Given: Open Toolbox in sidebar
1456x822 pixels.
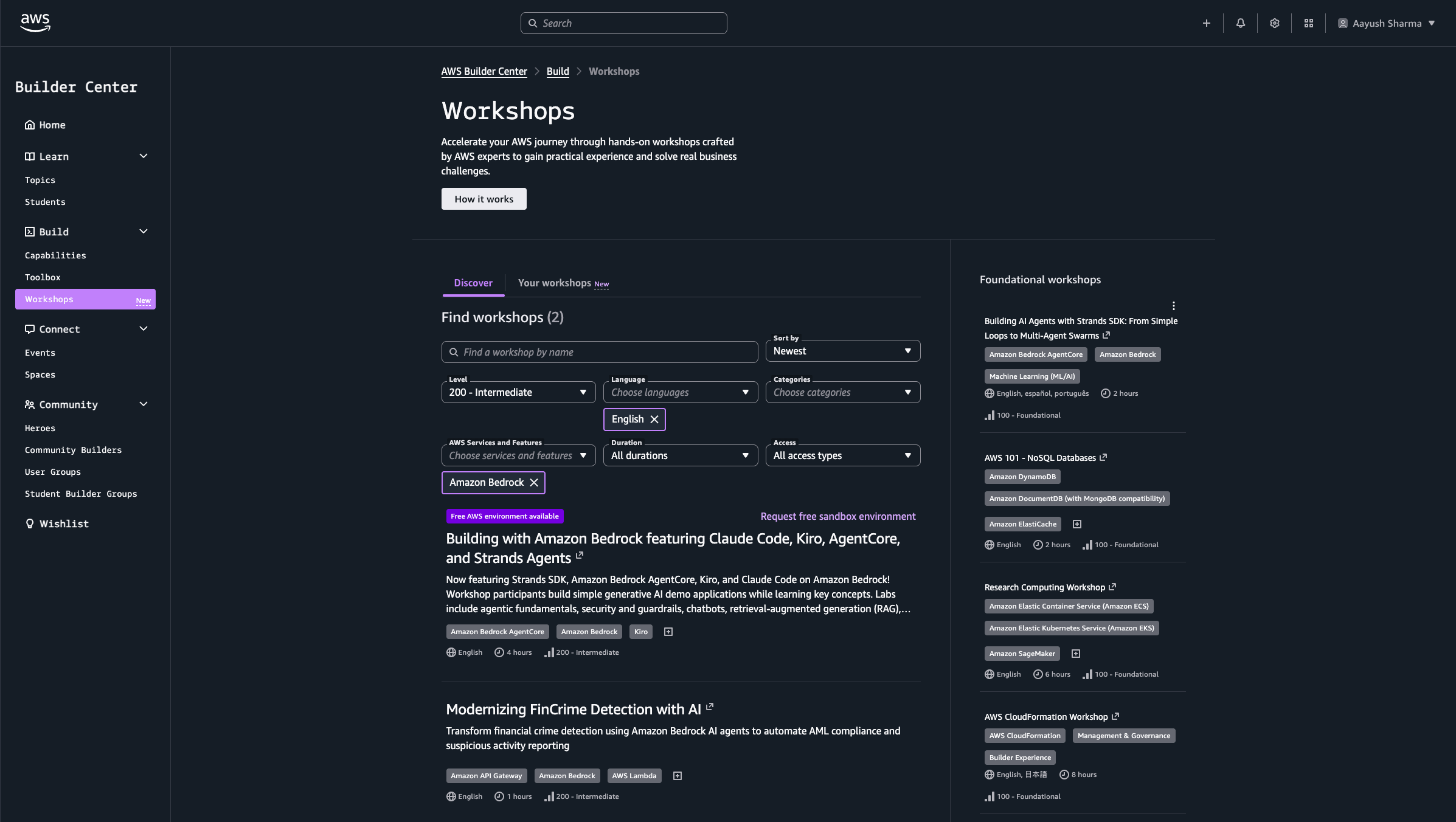Looking at the screenshot, I should pos(43,277).
